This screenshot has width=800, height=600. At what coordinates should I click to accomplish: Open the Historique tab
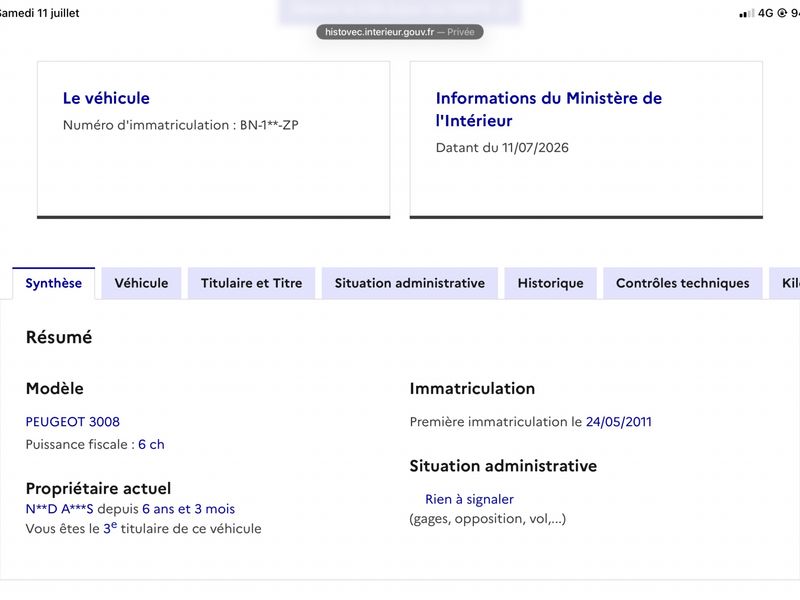[x=551, y=283]
